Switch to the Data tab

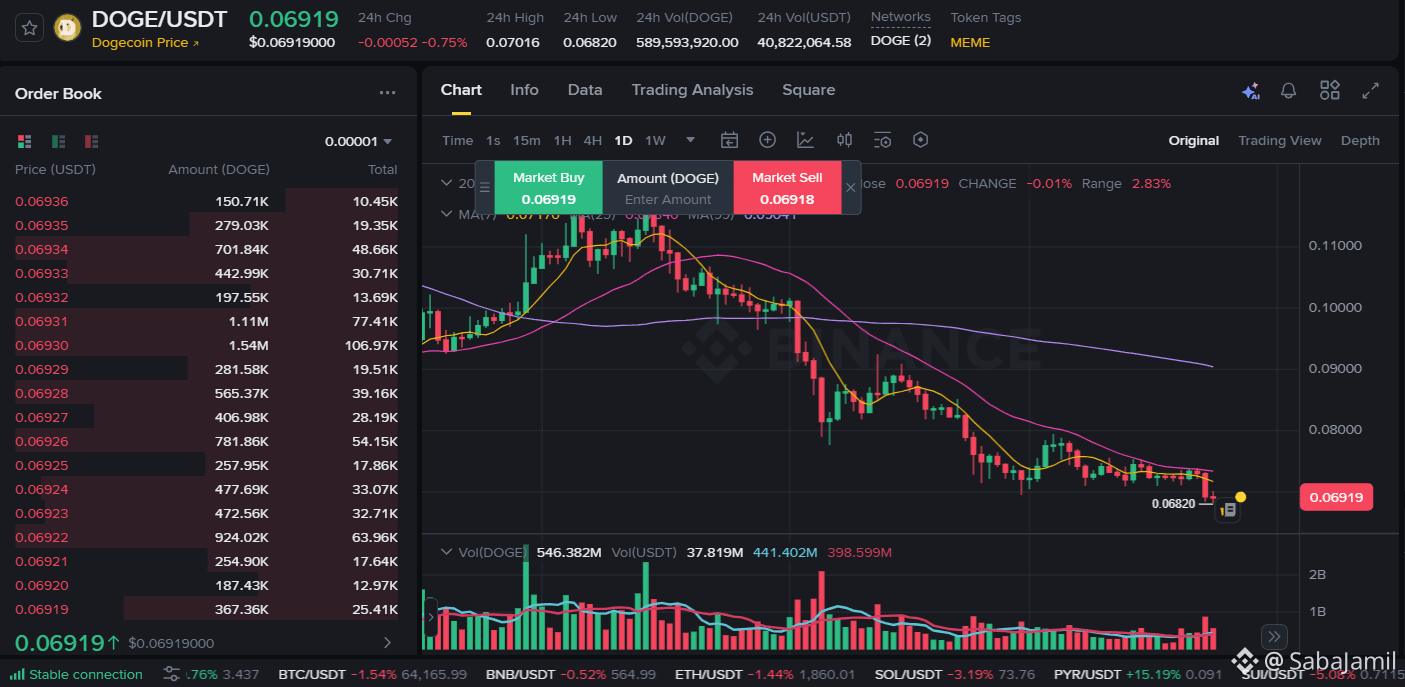coord(585,90)
